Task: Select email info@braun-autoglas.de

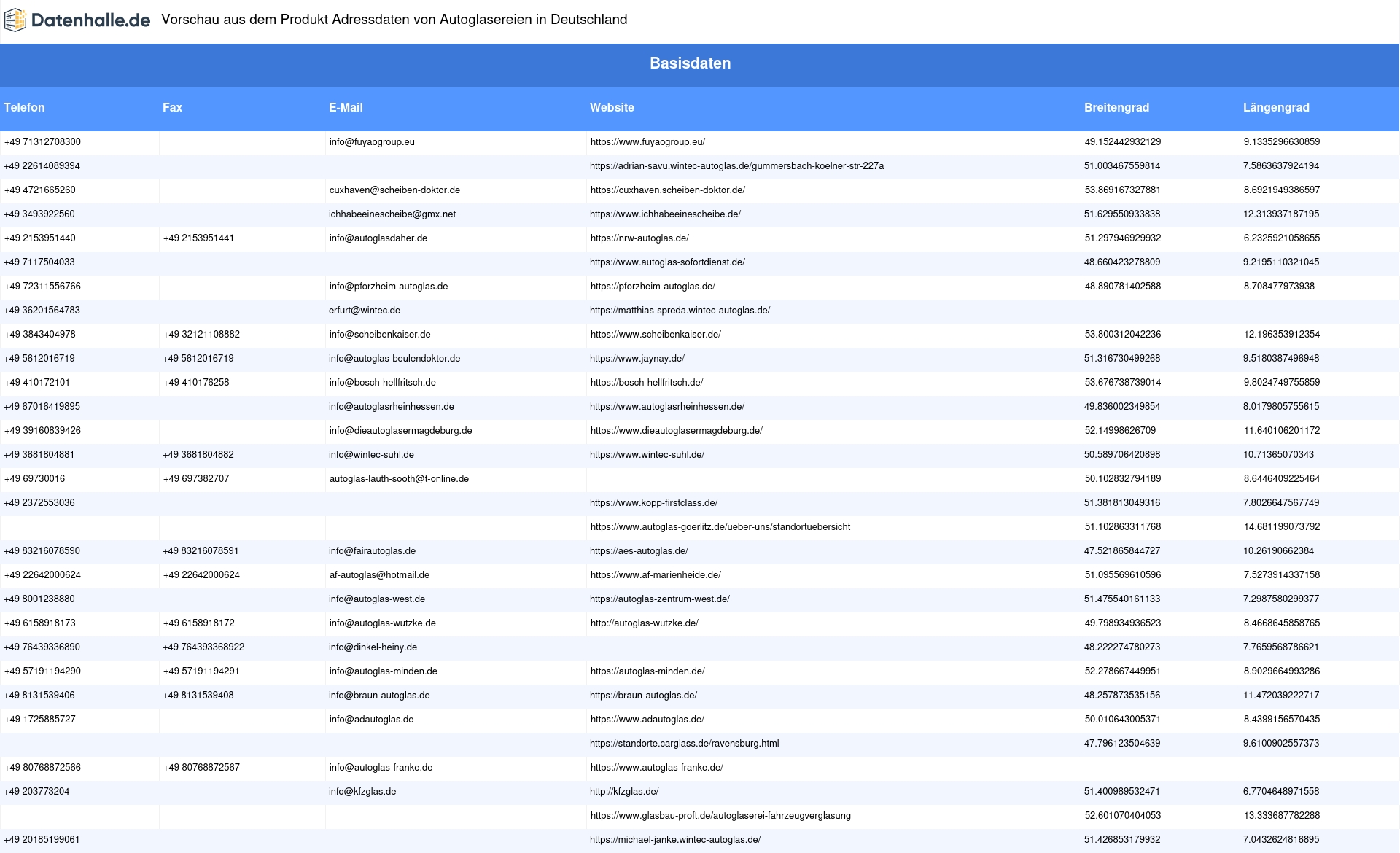Action: 379,696
